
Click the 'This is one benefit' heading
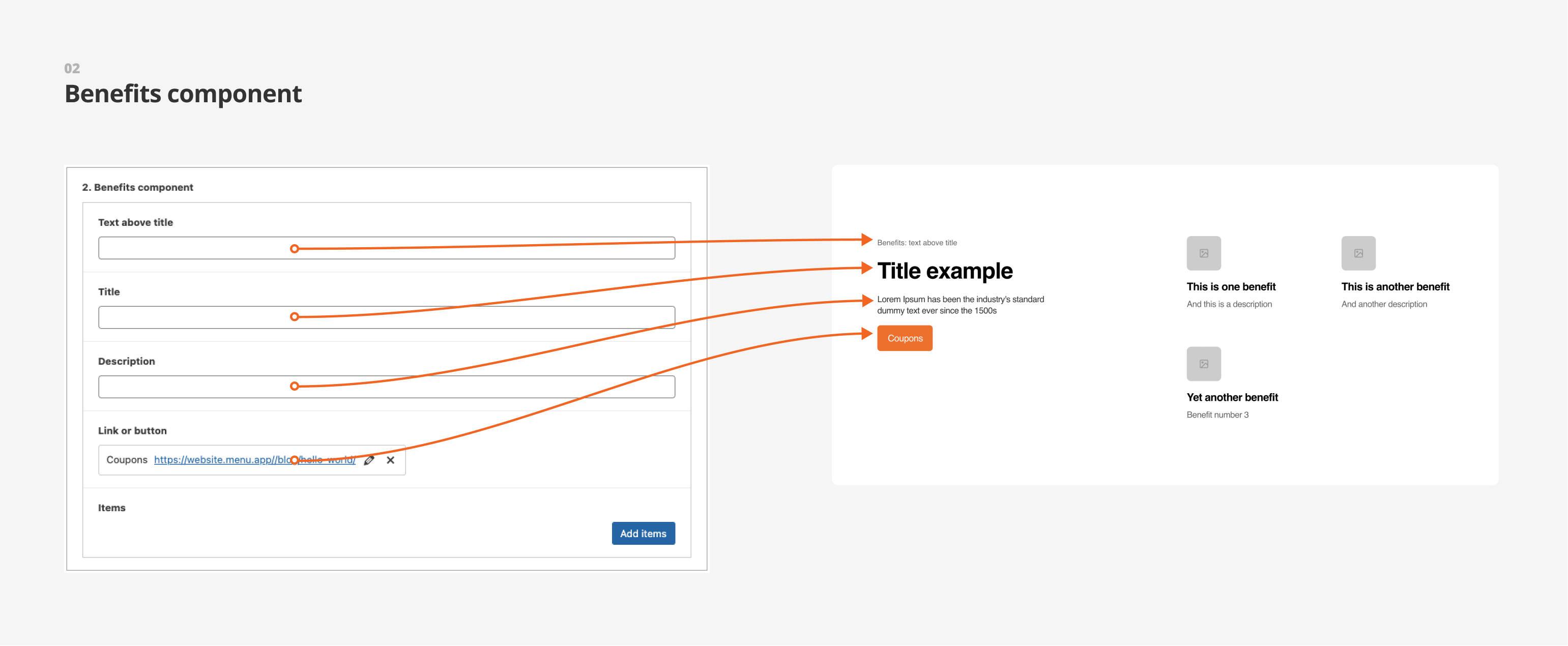point(1231,287)
